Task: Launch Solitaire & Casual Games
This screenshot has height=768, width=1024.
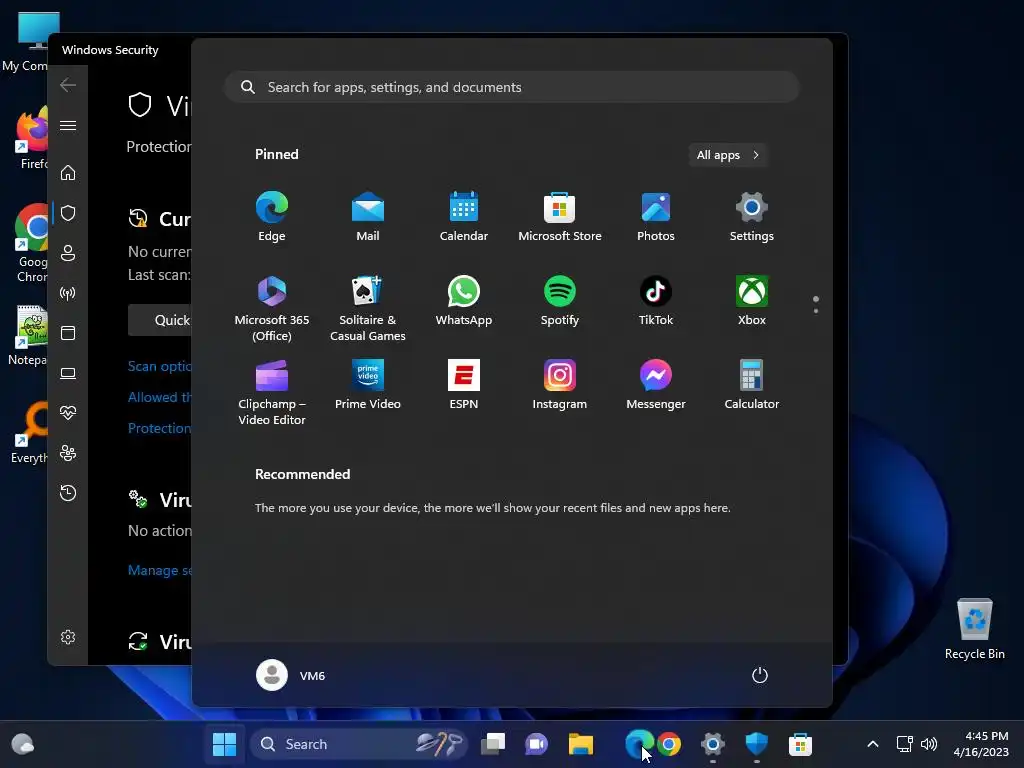Action: pos(368,308)
